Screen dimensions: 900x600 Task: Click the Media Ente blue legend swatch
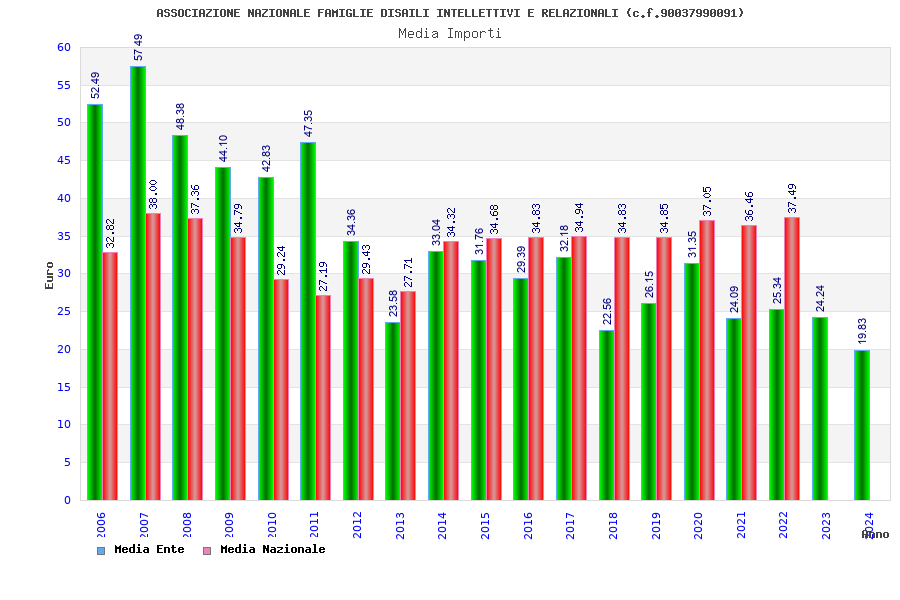pos(101,551)
